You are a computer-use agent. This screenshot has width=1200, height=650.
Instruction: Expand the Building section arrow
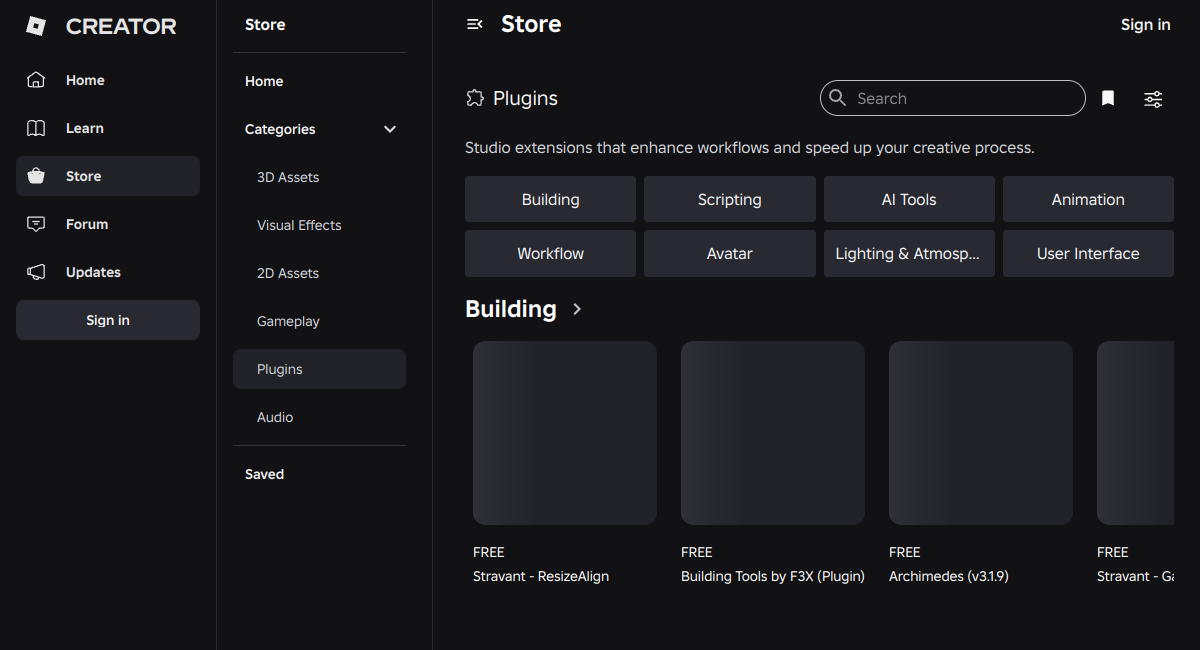pos(577,309)
